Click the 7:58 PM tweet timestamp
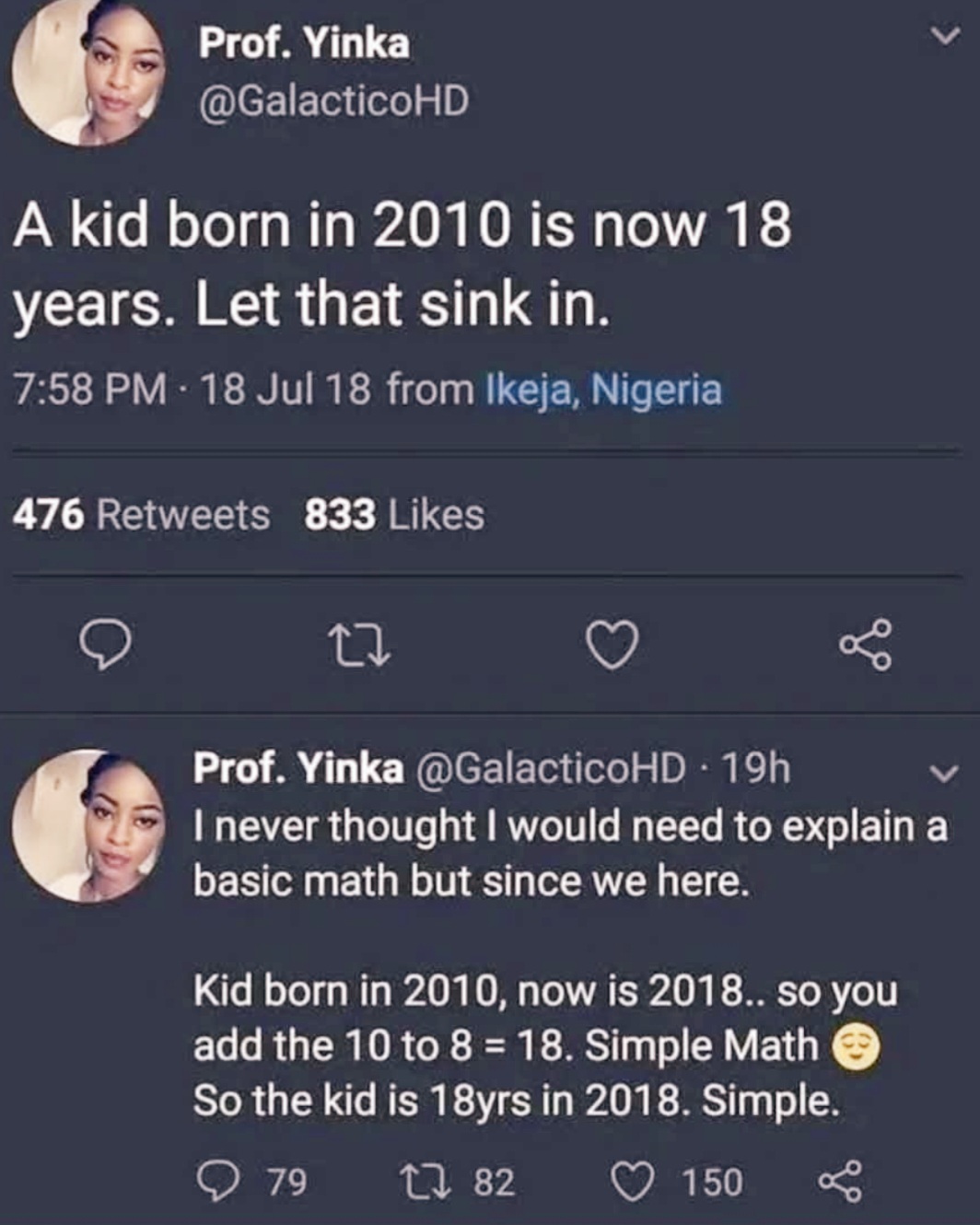The height and width of the screenshot is (1225, 980). [90, 390]
